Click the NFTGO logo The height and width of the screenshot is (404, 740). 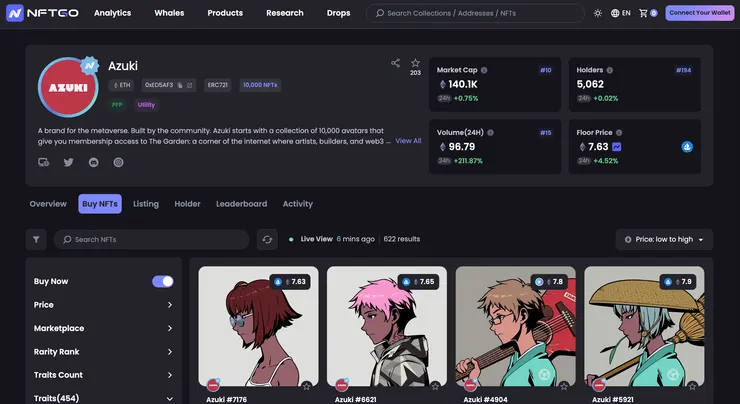[42, 13]
